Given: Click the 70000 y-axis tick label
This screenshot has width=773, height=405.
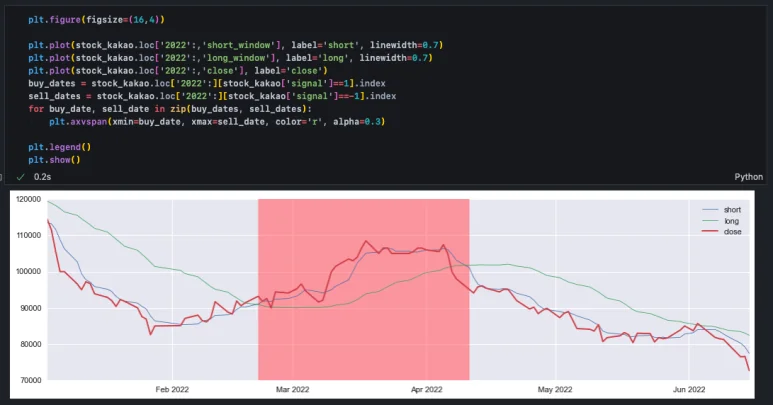Looking at the screenshot, I should [30, 380].
